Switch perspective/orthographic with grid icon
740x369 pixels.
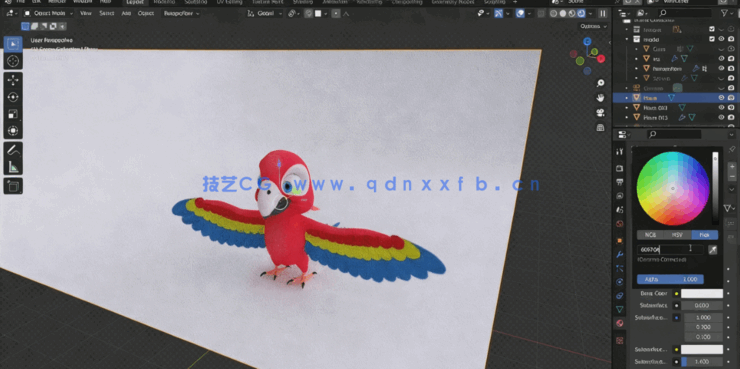(600, 127)
